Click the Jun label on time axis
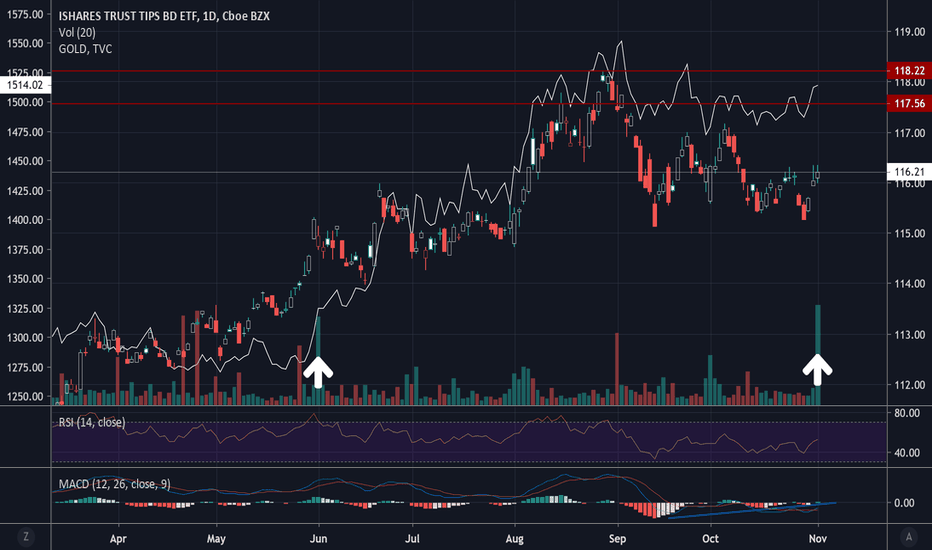 pyautogui.click(x=319, y=539)
